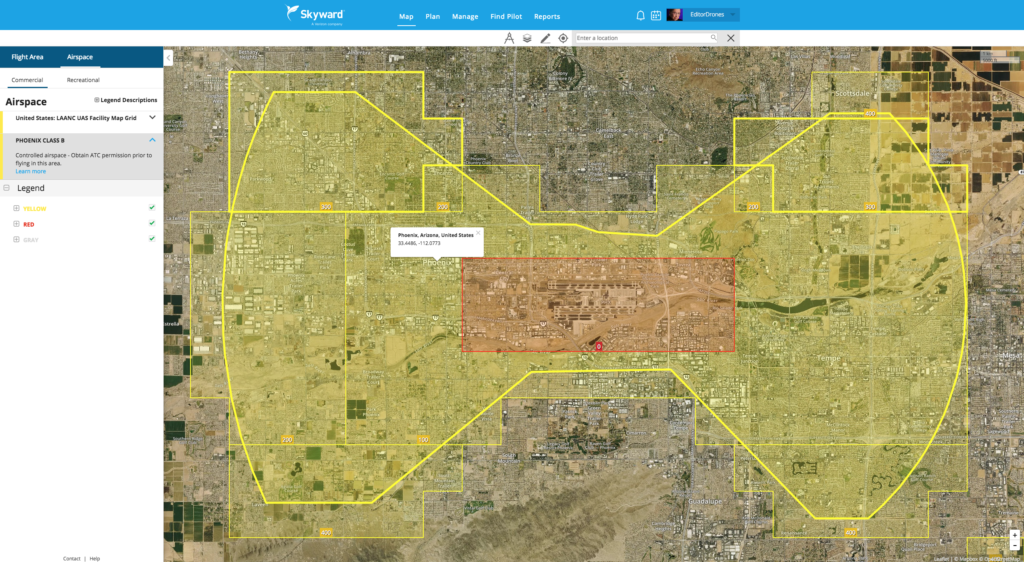Zoom out on the map

click(1014, 546)
